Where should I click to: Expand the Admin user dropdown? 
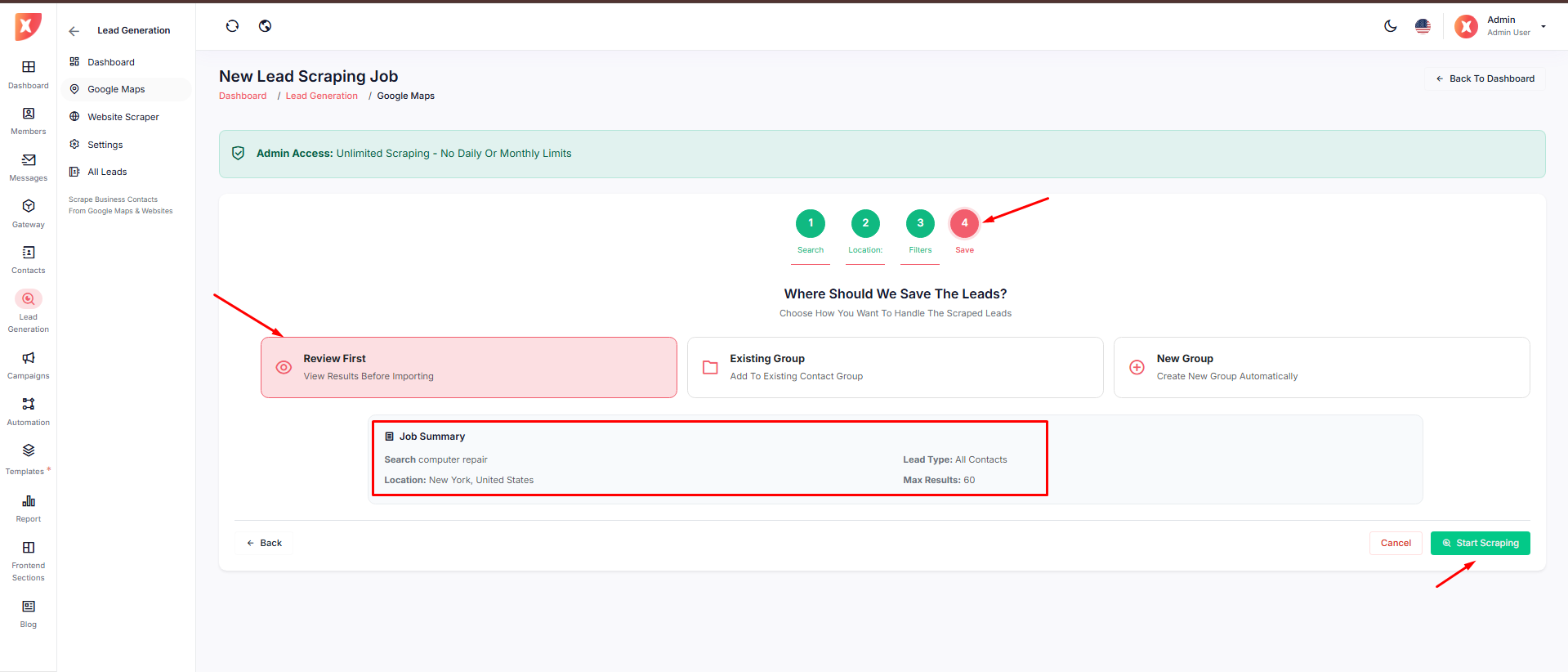click(1543, 26)
